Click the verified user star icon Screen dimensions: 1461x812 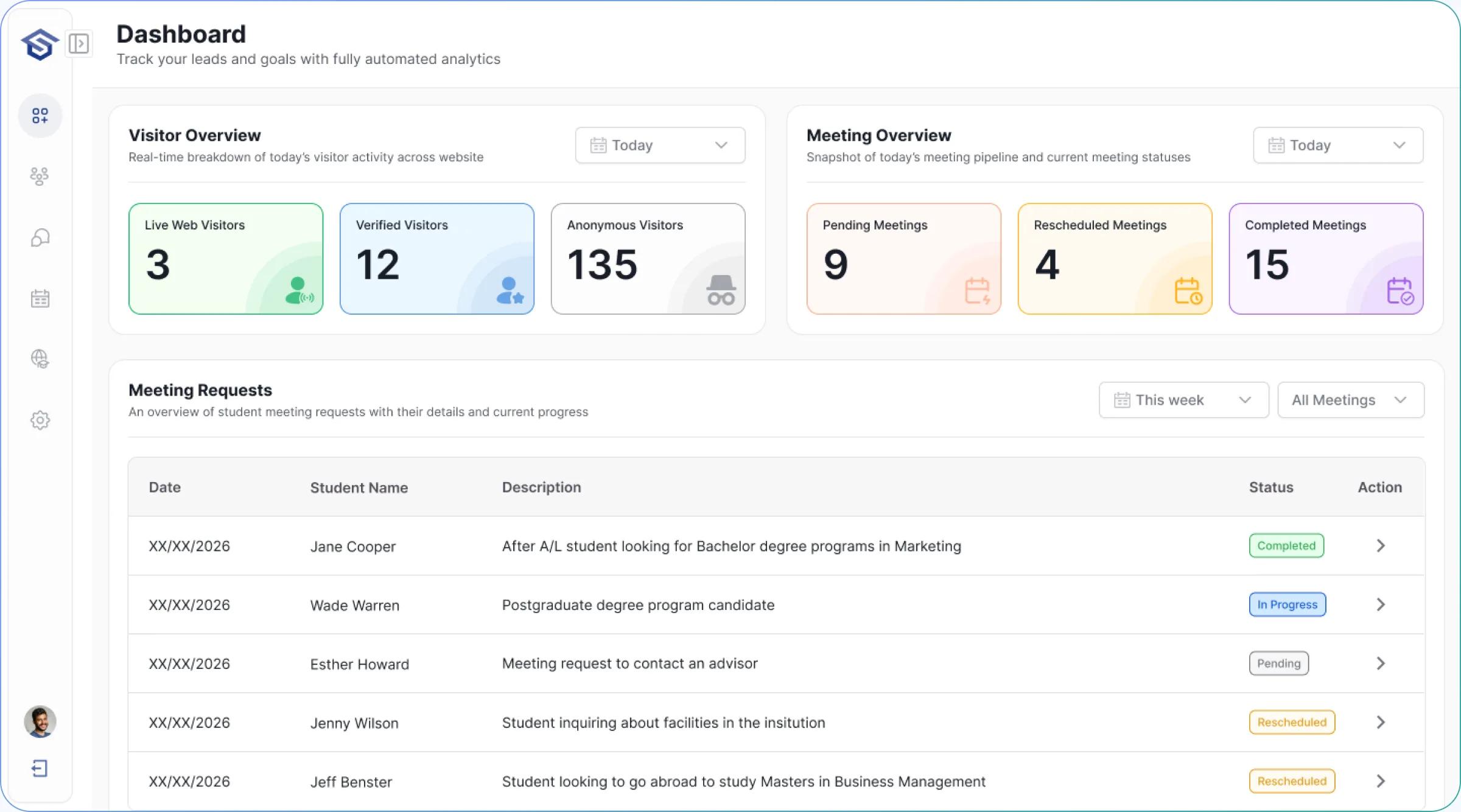(510, 290)
